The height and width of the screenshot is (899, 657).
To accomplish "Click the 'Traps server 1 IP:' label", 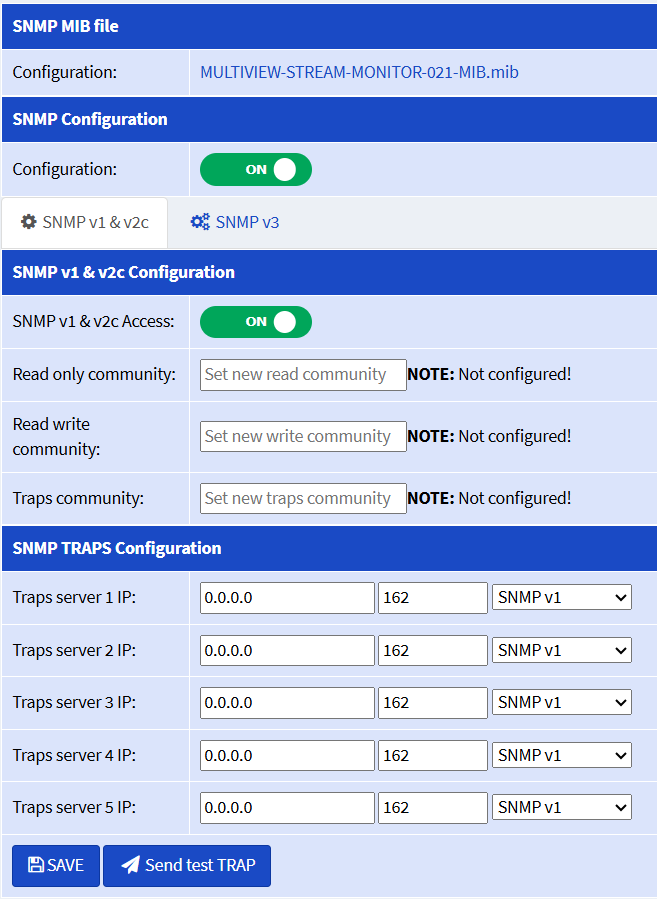I will click(x=75, y=597).
